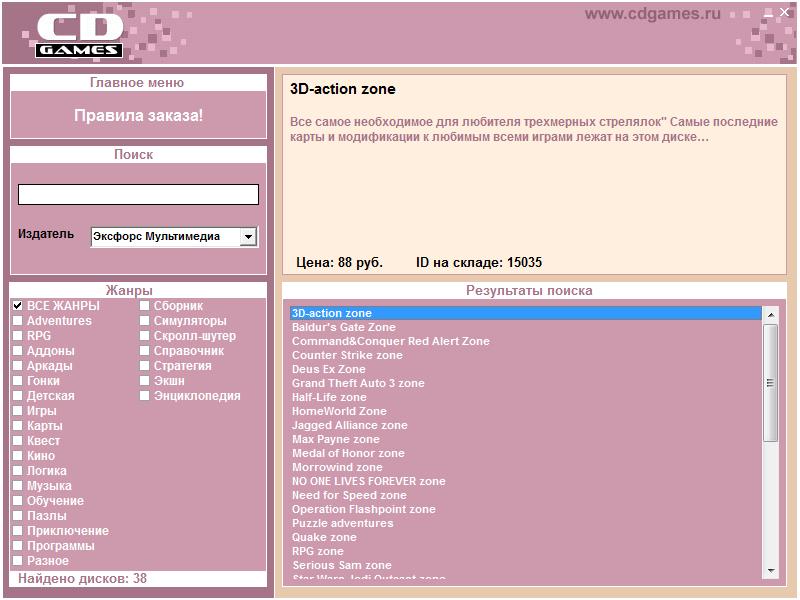Choose Command&Conquer Red Alert Zone
Image resolution: width=800 pixels, height=600 pixels.
(x=526, y=341)
